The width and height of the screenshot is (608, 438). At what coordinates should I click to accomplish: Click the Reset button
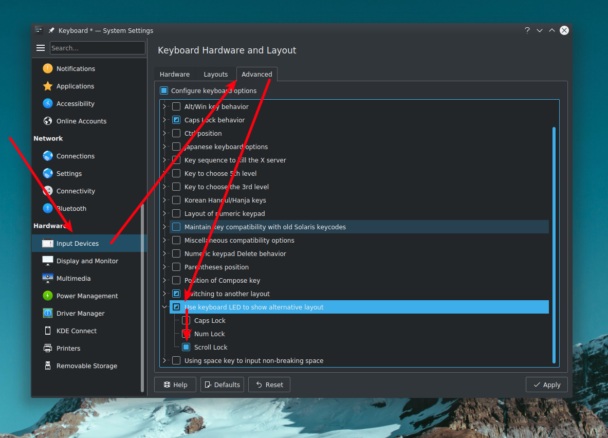coord(269,385)
